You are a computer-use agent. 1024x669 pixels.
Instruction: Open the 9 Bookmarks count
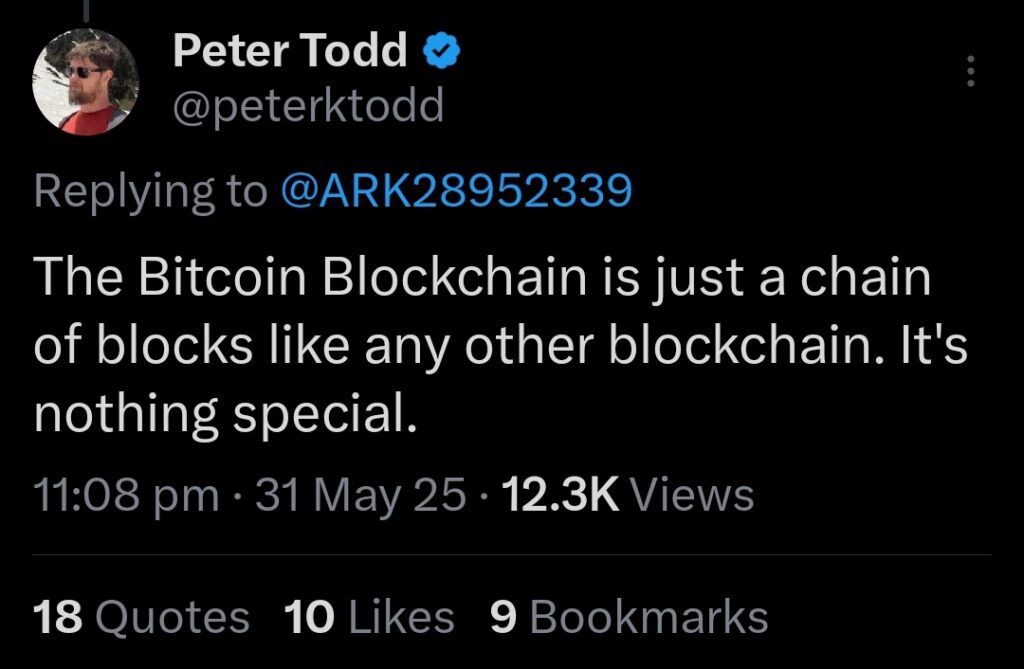click(629, 617)
